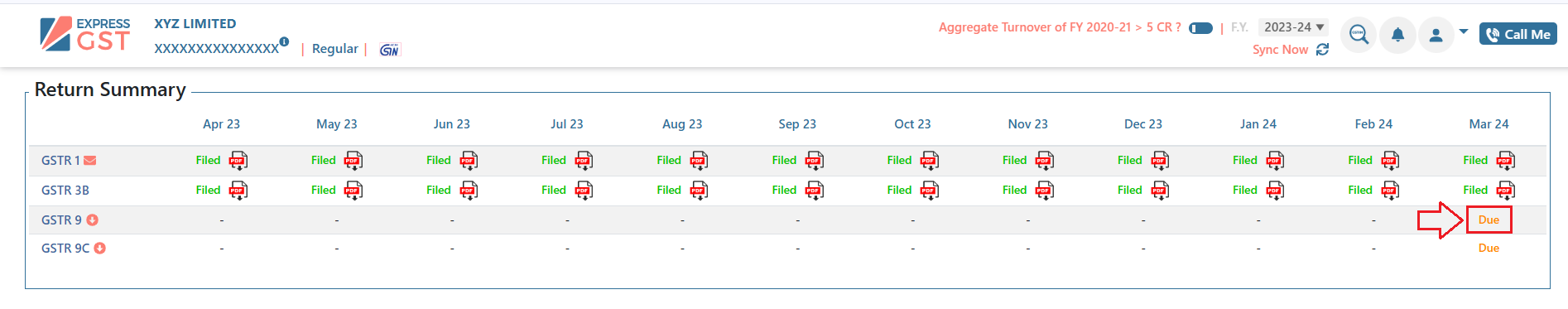The height and width of the screenshot is (309, 1568).
Task: Click the download icon next to GSTR 9
Action: pos(93,220)
